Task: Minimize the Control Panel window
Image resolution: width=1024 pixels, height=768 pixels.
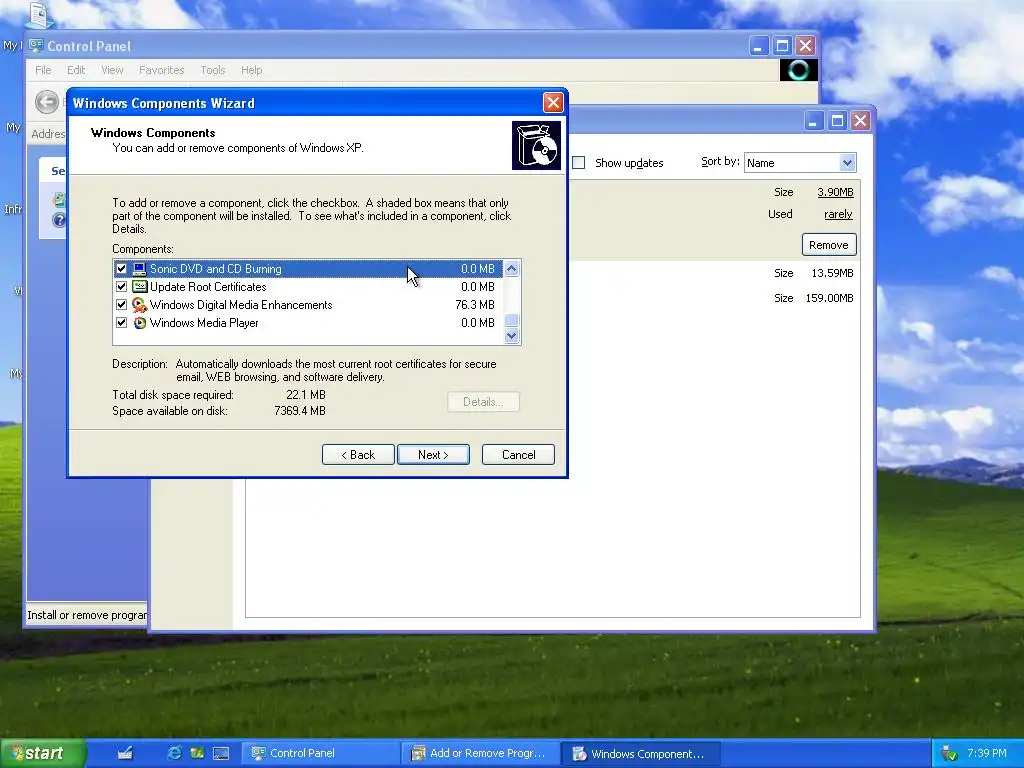Action: pos(758,46)
